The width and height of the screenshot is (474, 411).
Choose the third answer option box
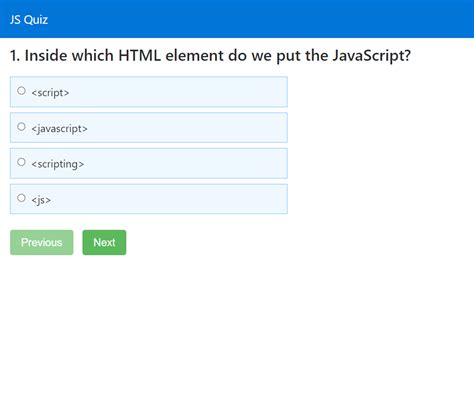coord(149,163)
